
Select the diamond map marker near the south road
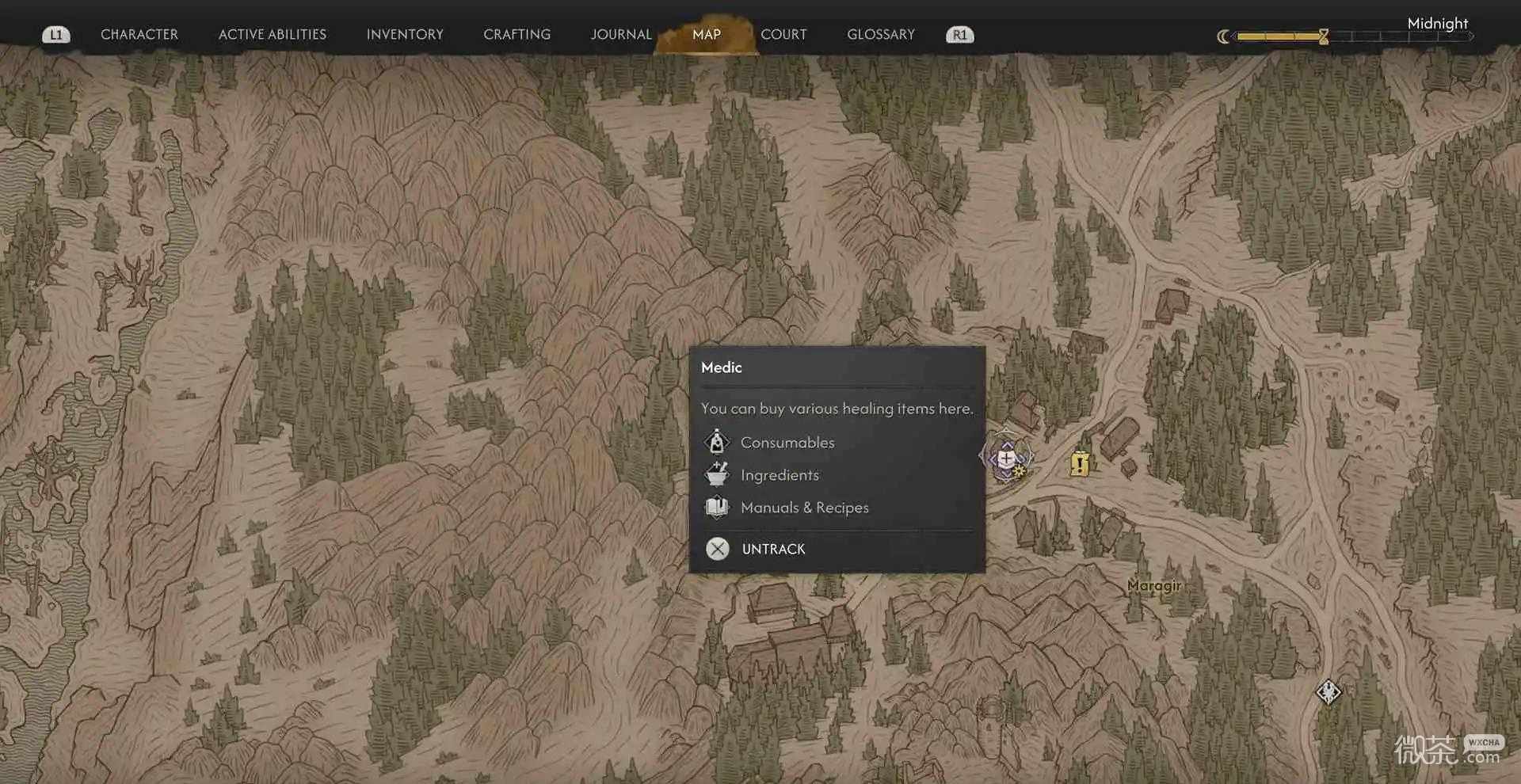point(1328,692)
